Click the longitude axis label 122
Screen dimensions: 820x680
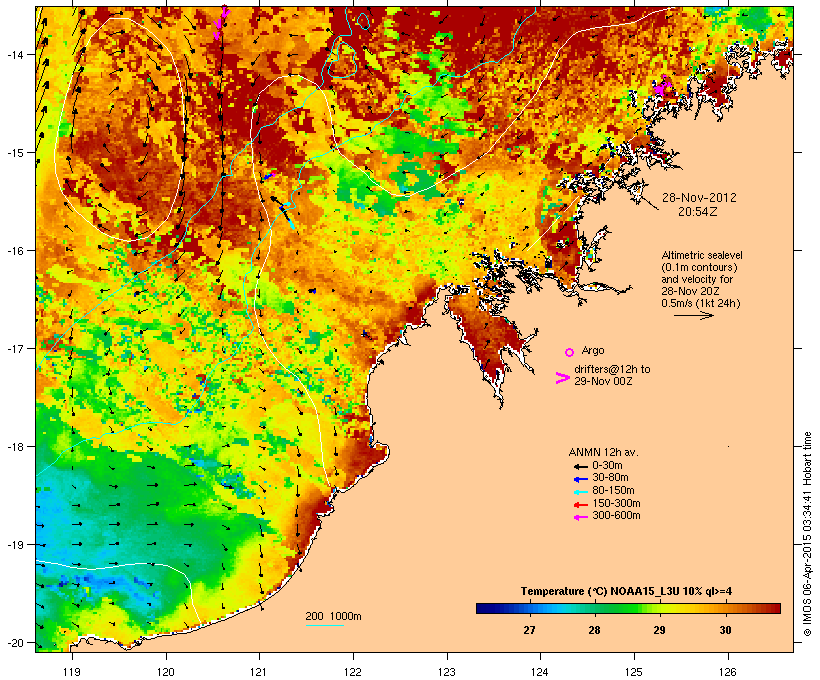(353, 672)
